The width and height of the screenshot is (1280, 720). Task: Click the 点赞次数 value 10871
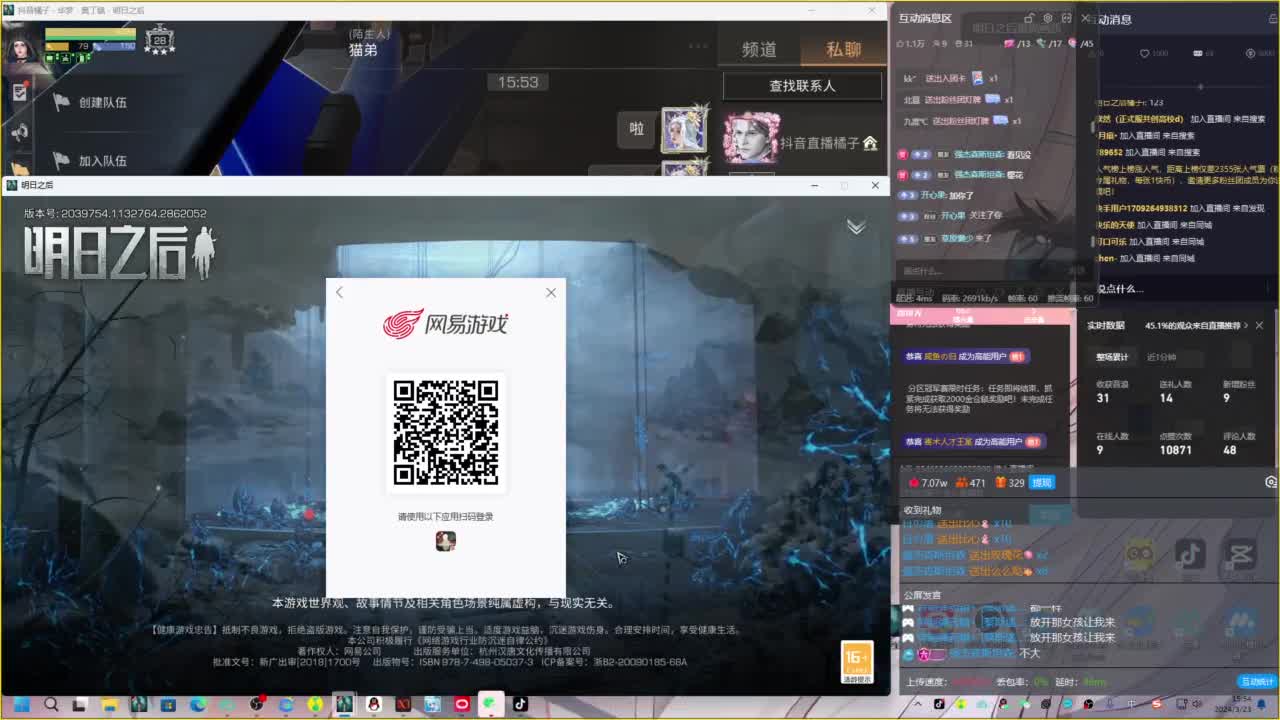point(1175,450)
